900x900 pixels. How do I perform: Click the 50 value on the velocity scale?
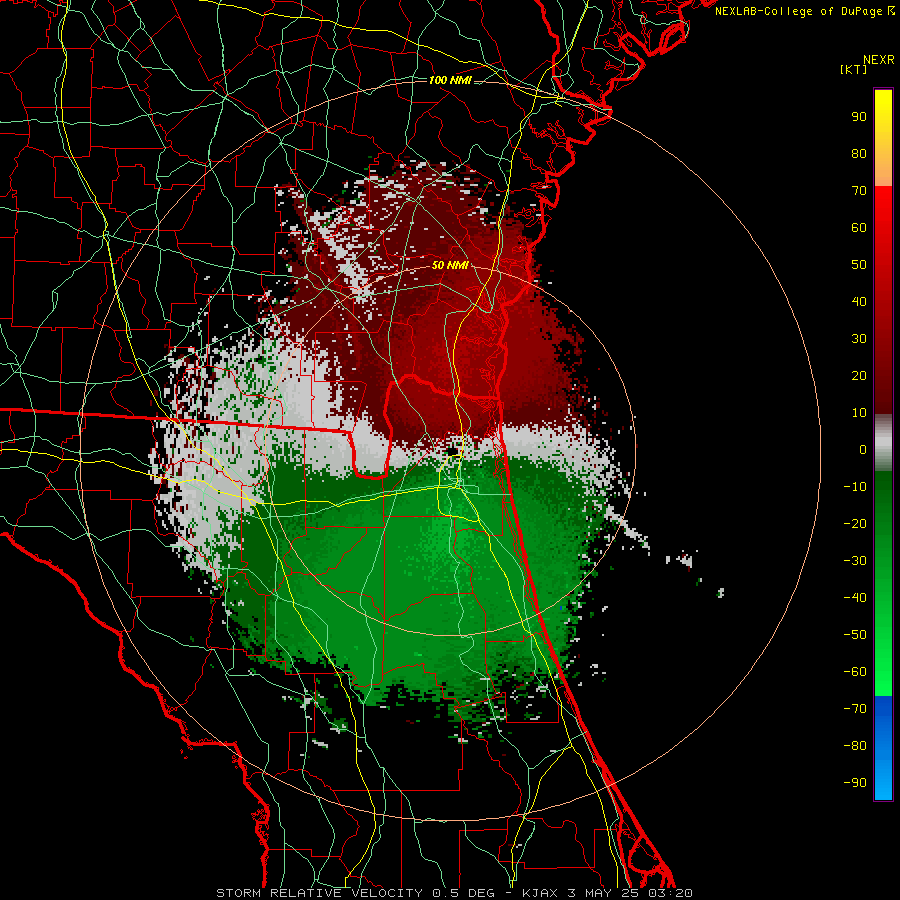pyautogui.click(x=859, y=265)
